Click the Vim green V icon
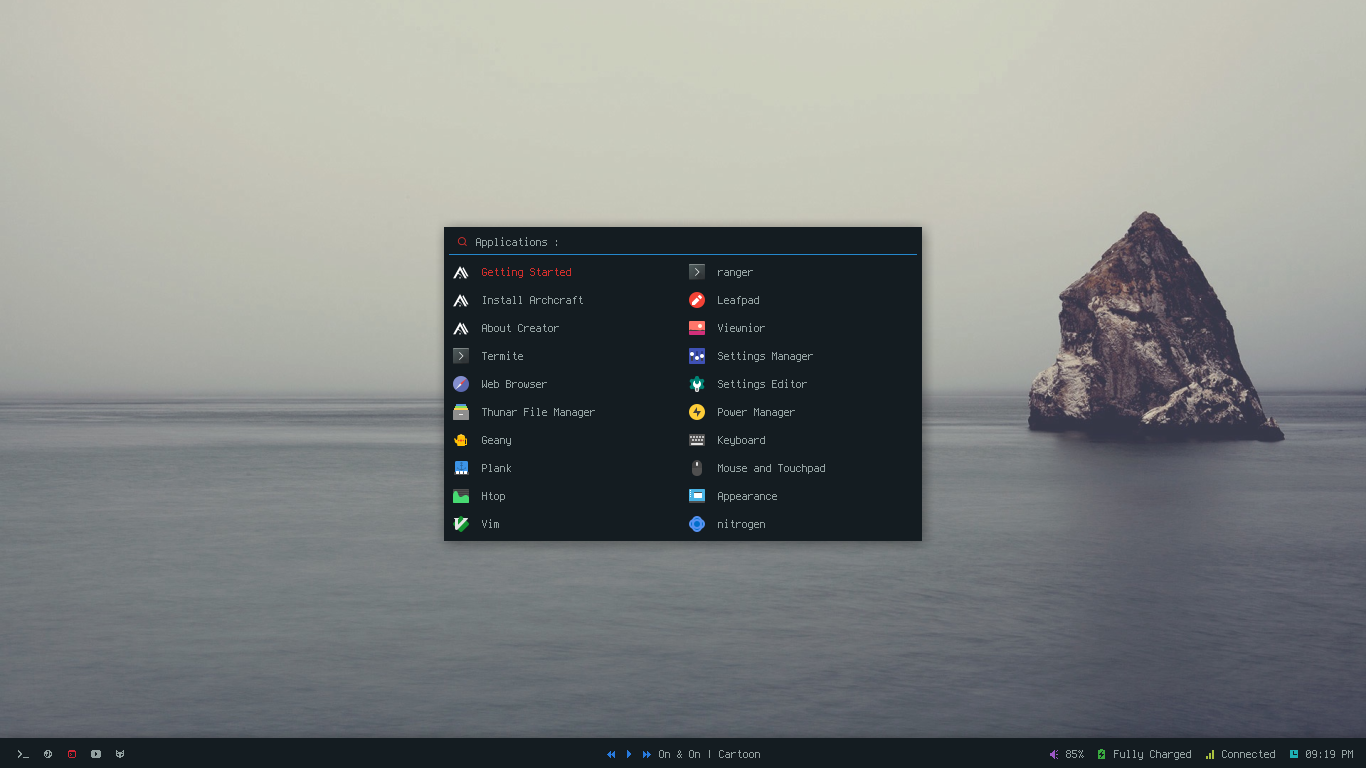The width and height of the screenshot is (1366, 768). click(461, 524)
